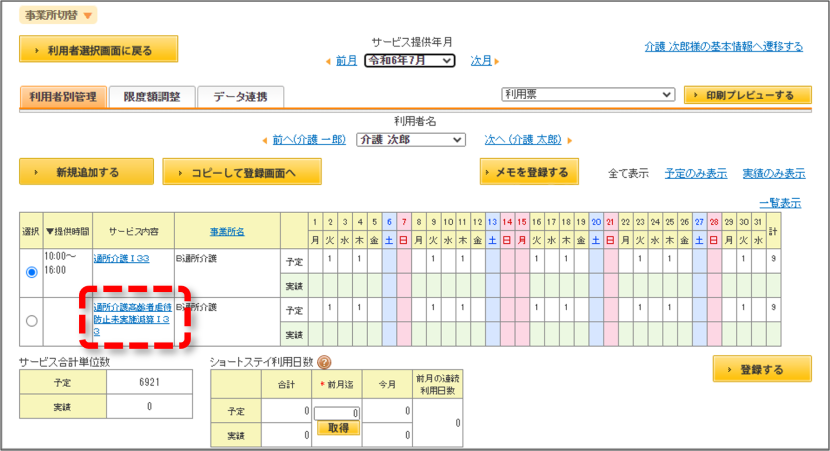830x451 pixels.
Task: Switch to the データ連携 tab
Action: 240,97
